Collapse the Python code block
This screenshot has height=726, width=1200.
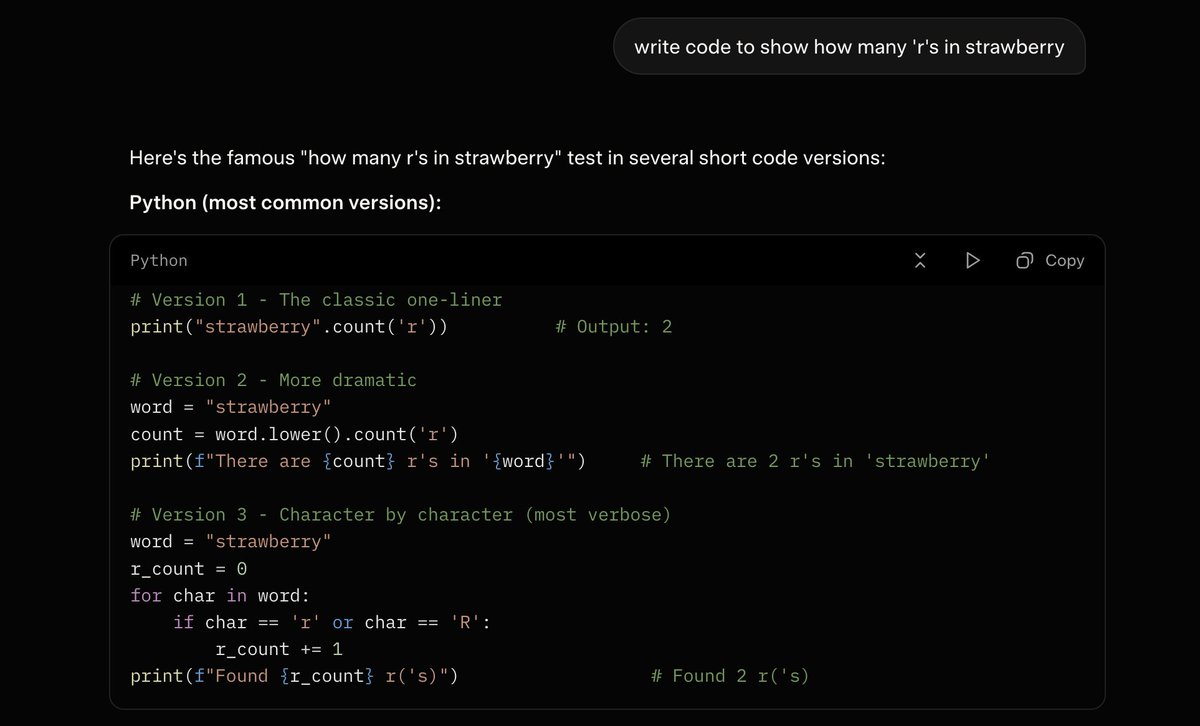(x=921, y=260)
